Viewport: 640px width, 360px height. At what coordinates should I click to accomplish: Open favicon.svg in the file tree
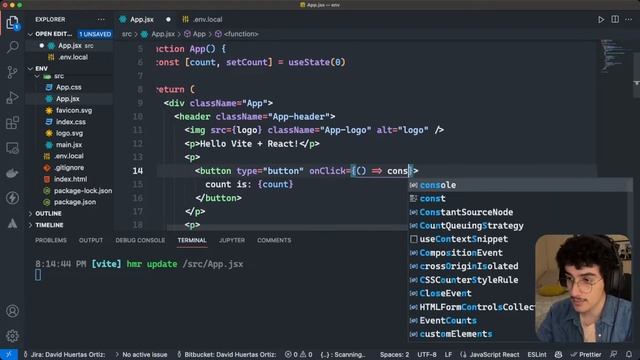click(x=74, y=111)
